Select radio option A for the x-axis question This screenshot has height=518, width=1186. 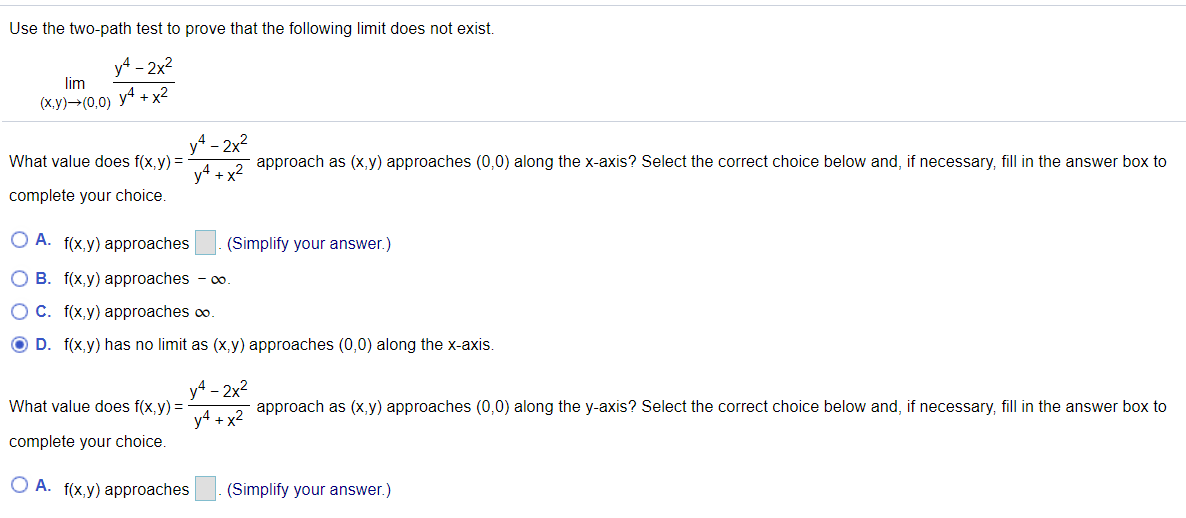[x=20, y=242]
